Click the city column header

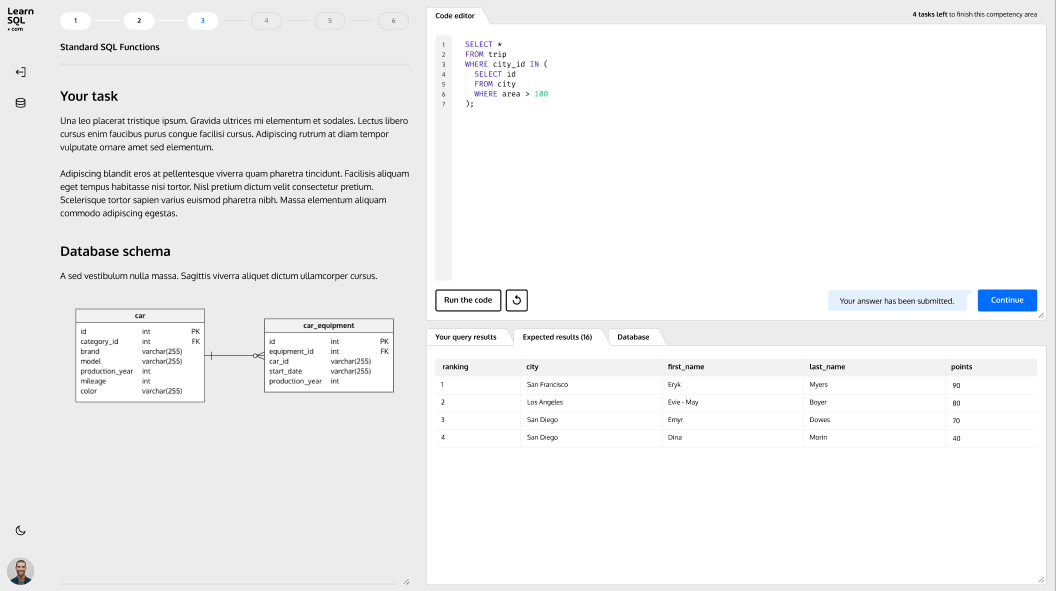532,367
